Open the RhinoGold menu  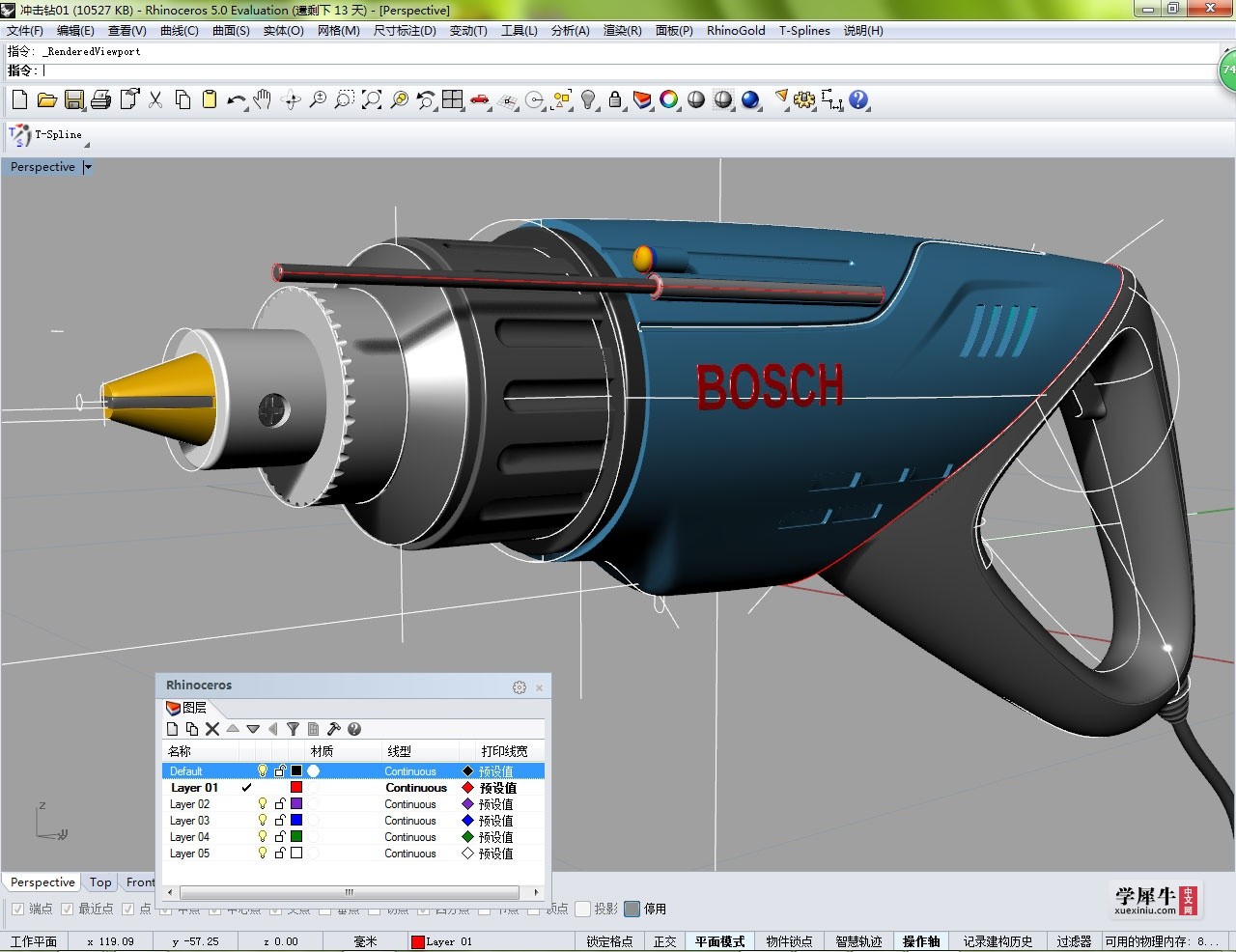point(736,30)
